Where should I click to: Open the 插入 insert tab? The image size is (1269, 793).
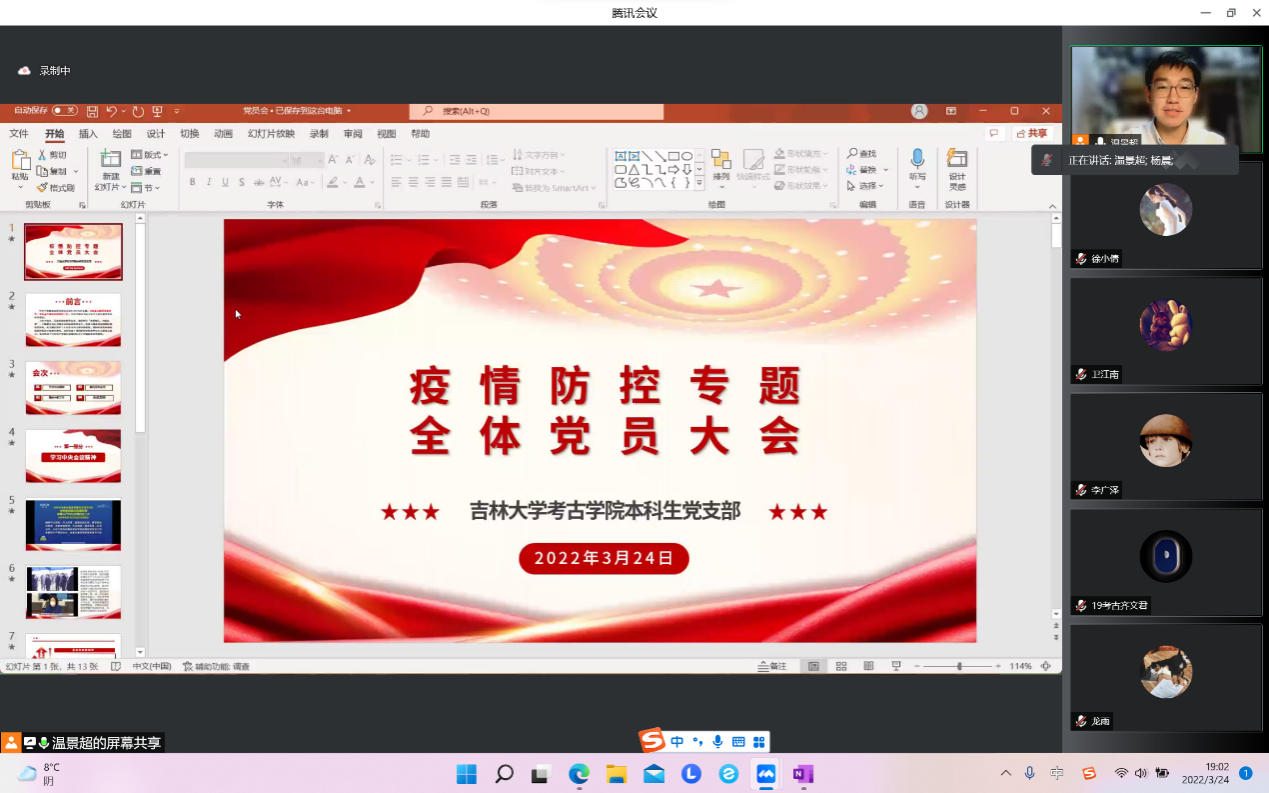pyautogui.click(x=88, y=134)
